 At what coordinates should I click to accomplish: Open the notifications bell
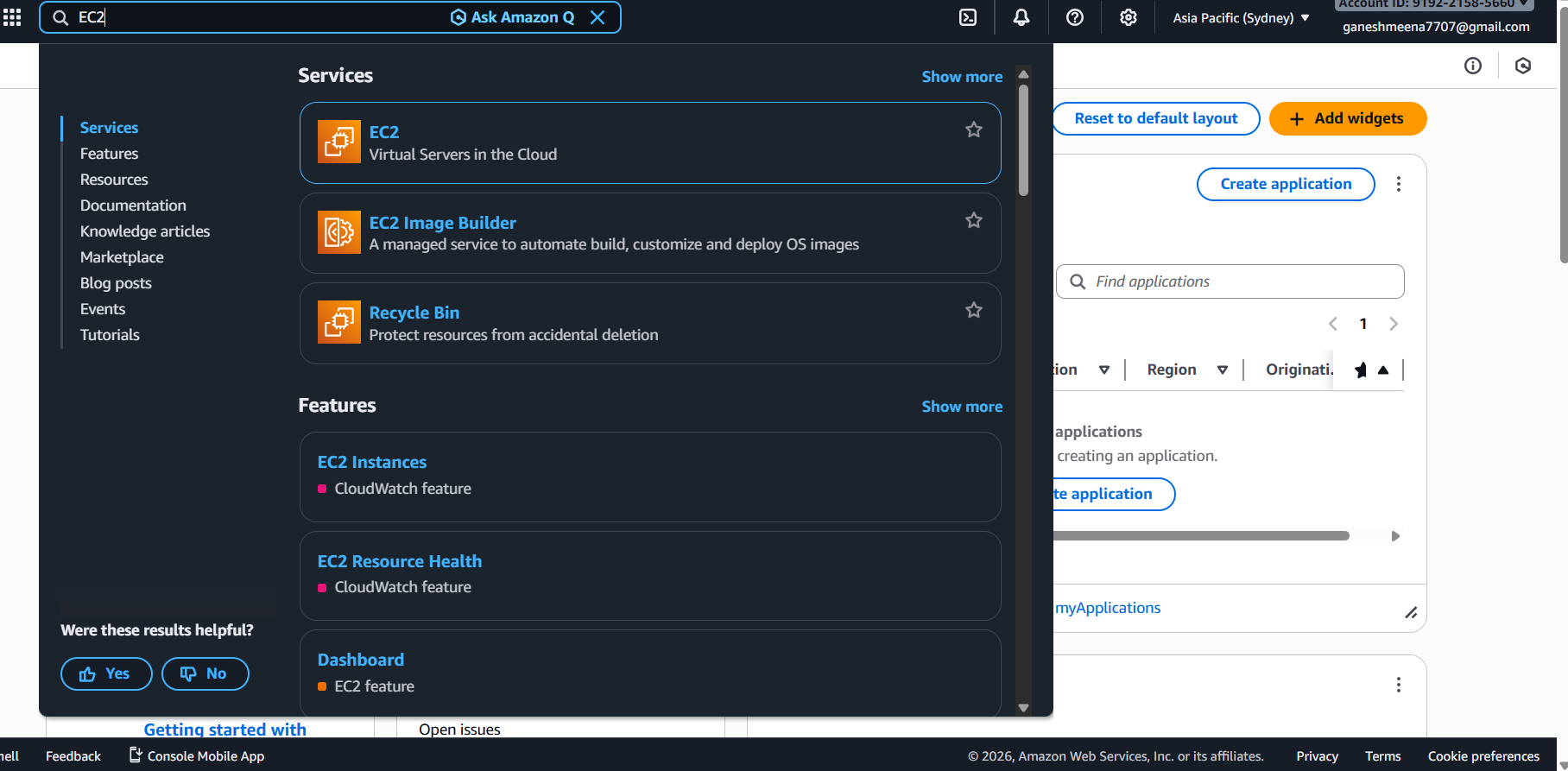1021,17
